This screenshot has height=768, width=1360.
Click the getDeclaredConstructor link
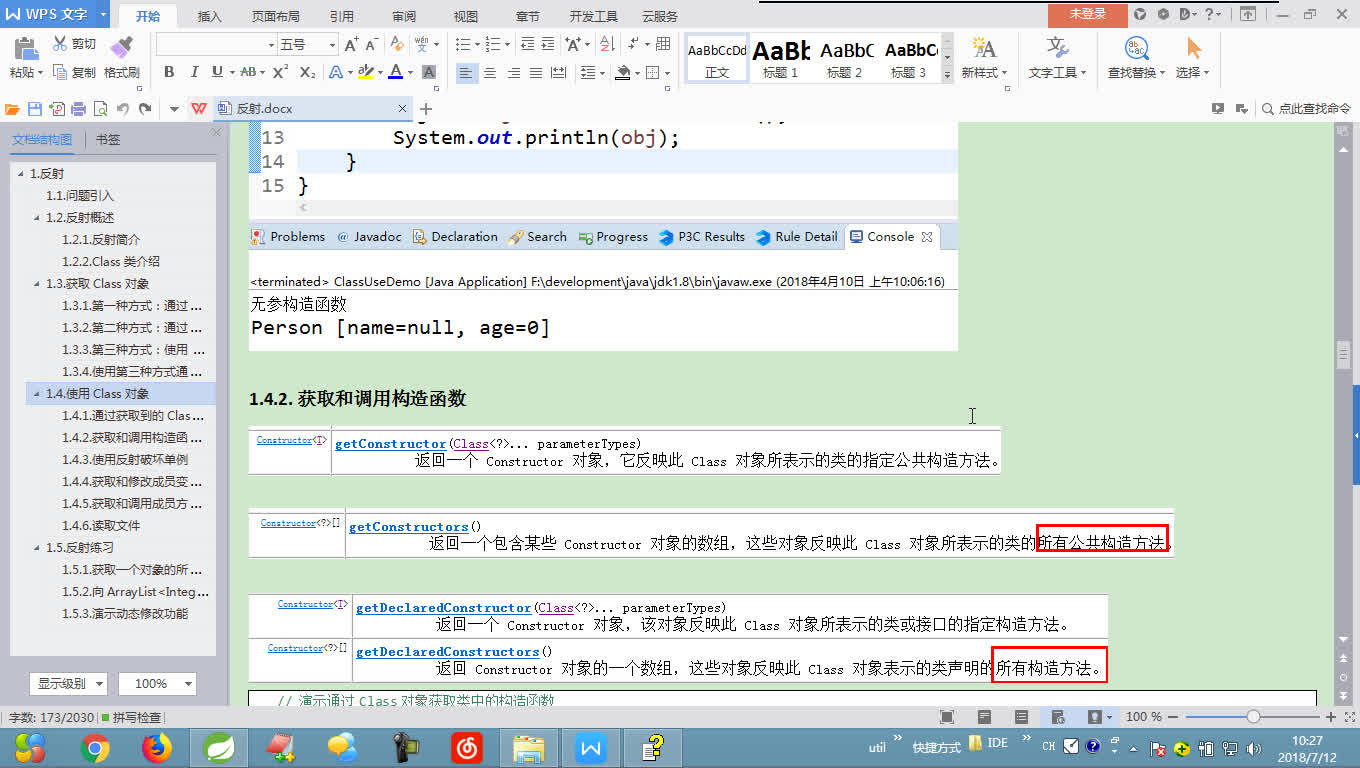click(444, 608)
